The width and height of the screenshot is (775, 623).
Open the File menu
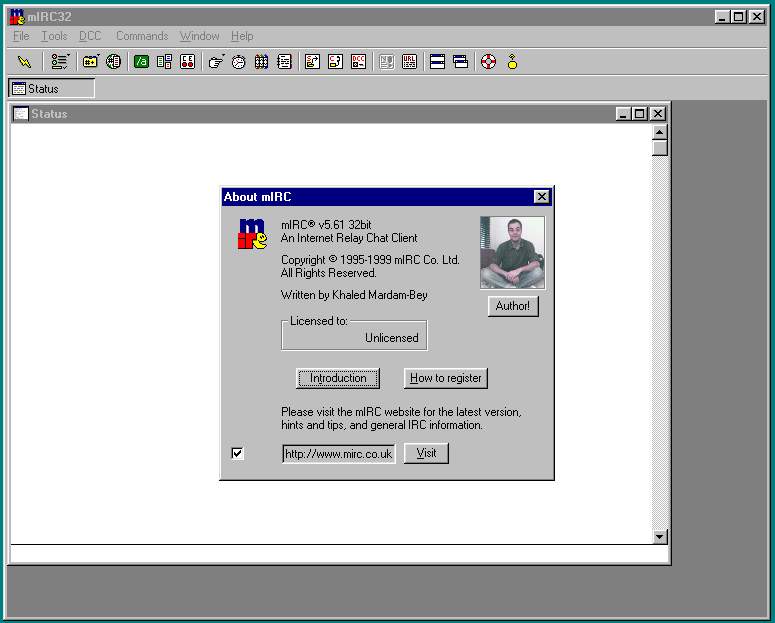click(21, 36)
